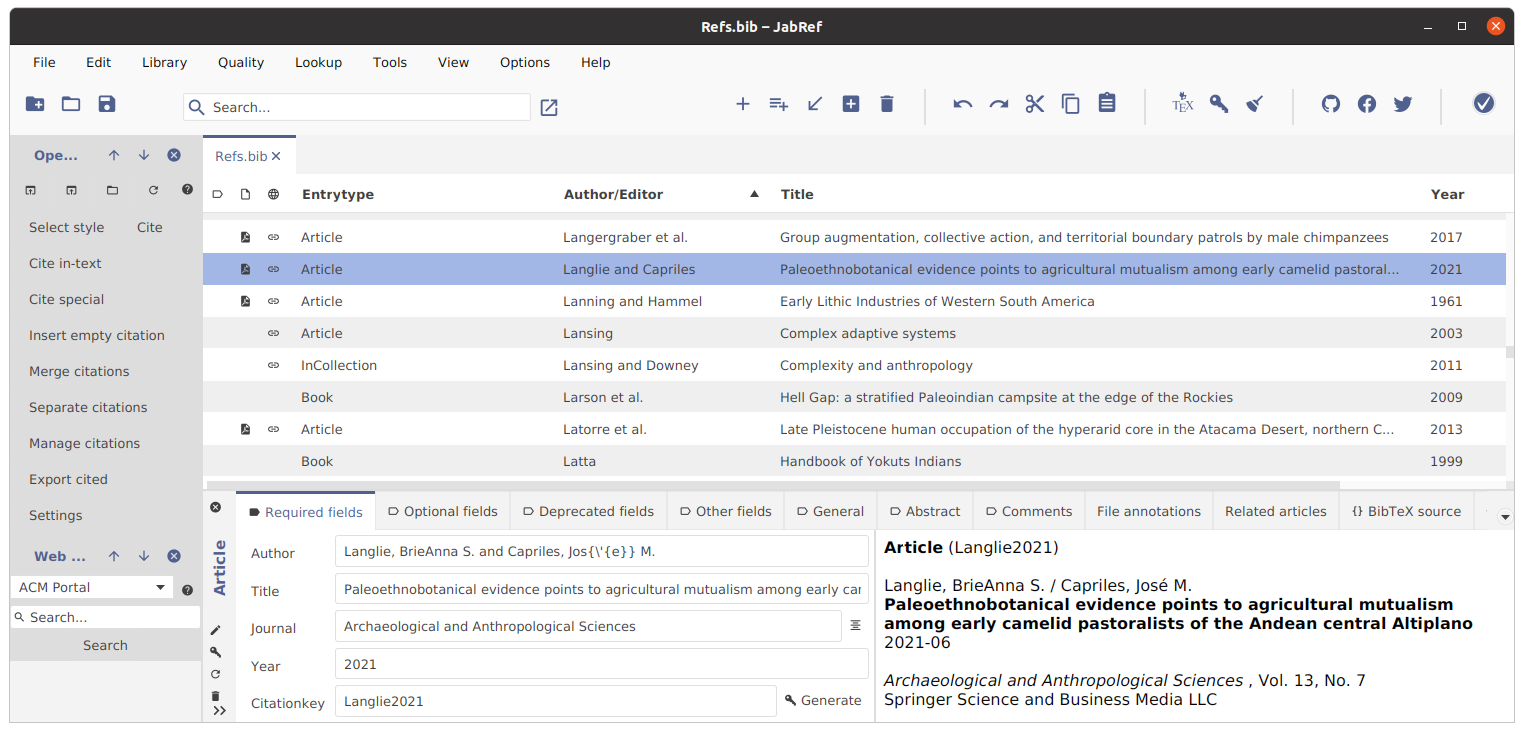Screen dimensions: 1524x732
Task: Click new entry from plain text icon
Action: pos(779,104)
